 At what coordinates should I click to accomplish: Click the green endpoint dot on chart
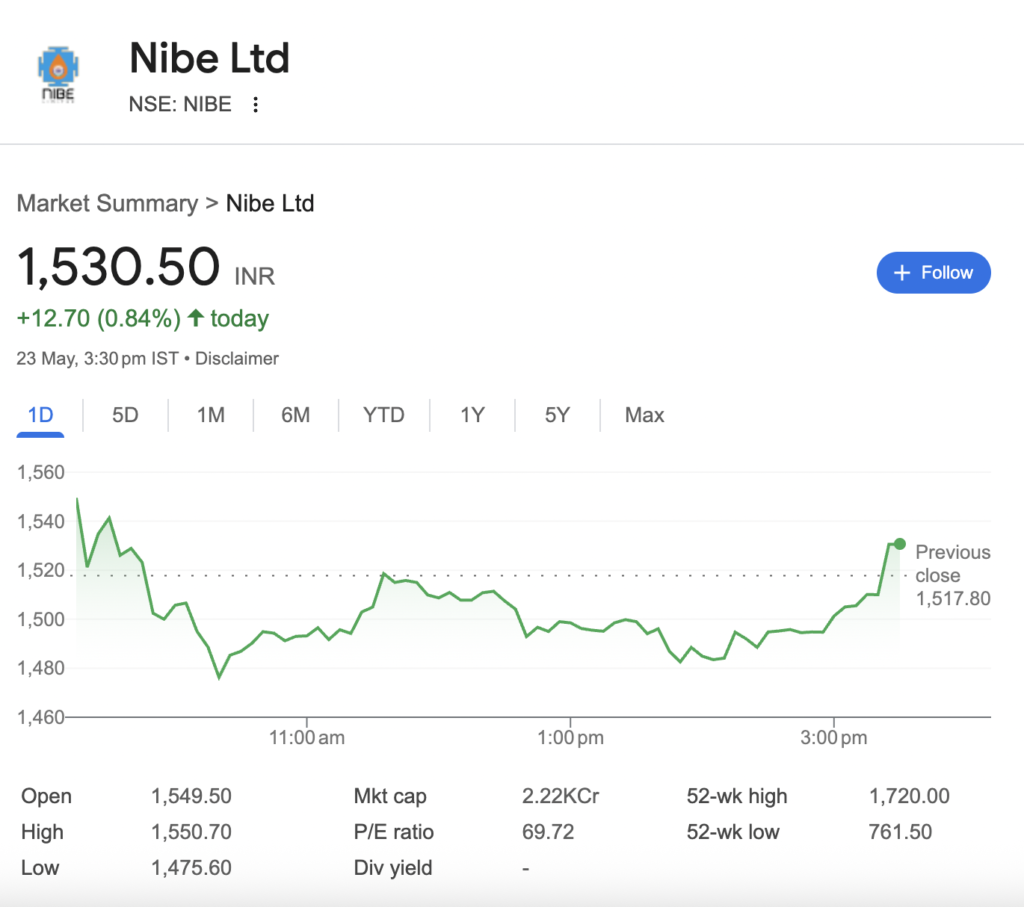coord(900,544)
